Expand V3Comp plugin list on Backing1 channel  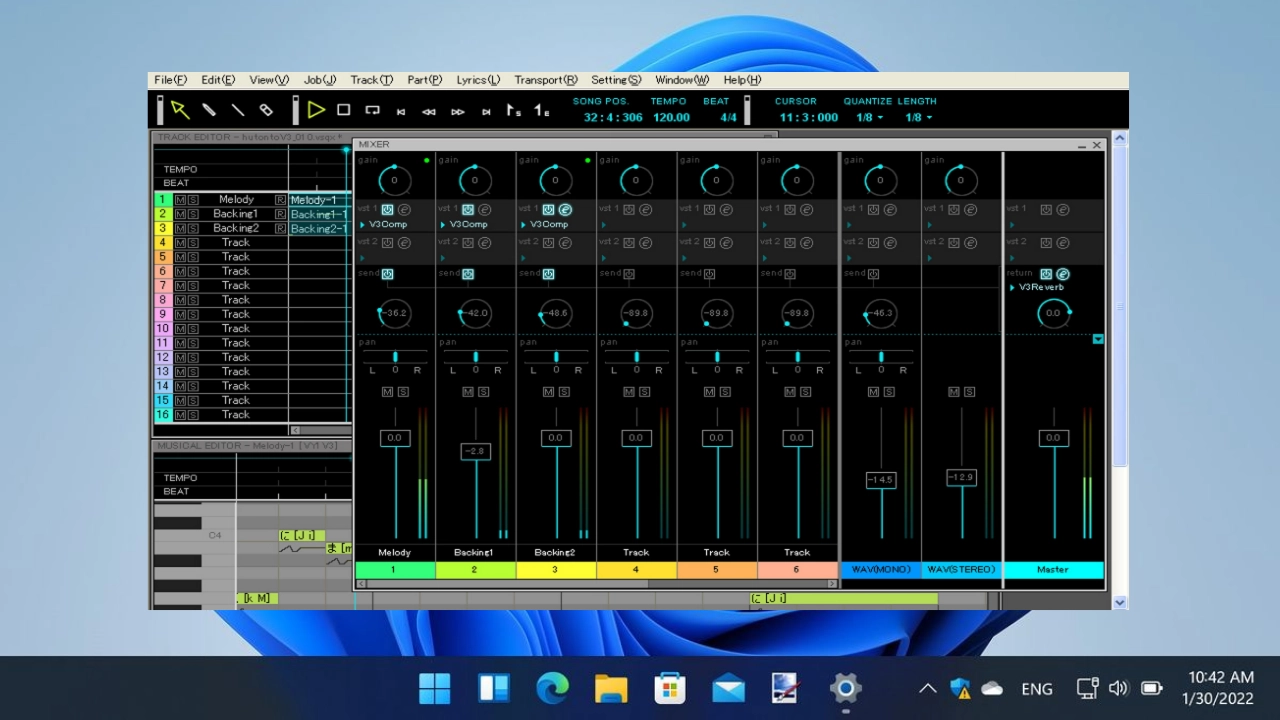tap(443, 225)
